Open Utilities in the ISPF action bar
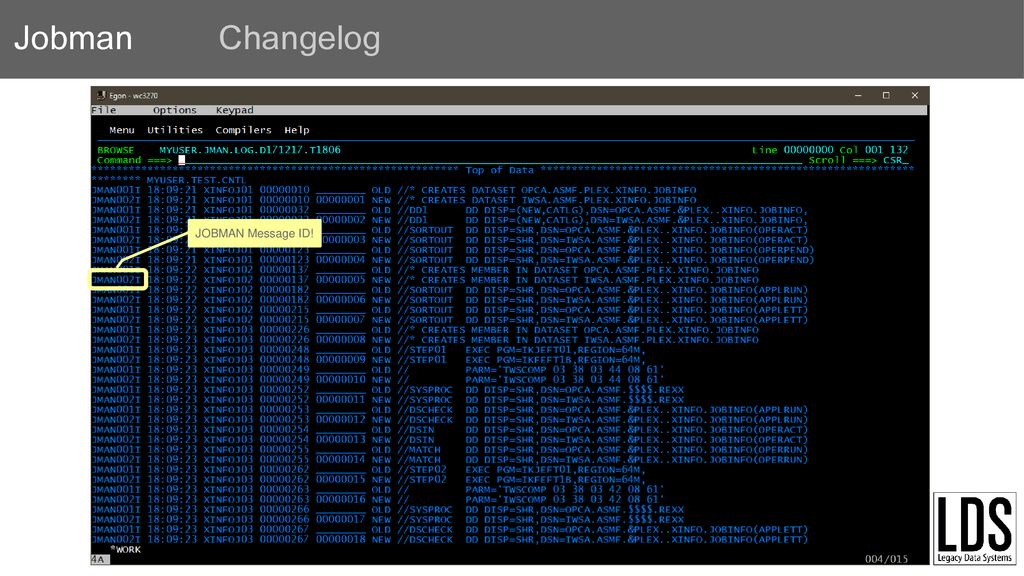 tap(175, 130)
